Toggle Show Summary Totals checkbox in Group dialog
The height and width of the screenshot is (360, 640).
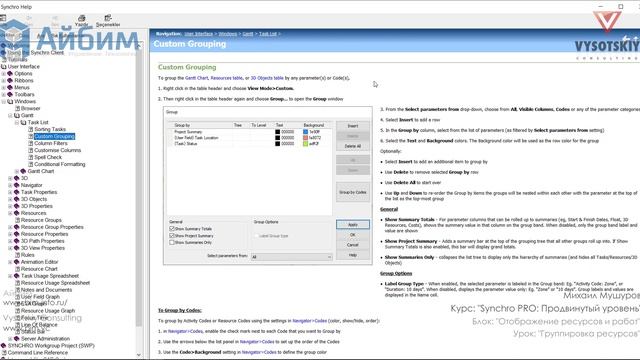[x=172, y=229]
